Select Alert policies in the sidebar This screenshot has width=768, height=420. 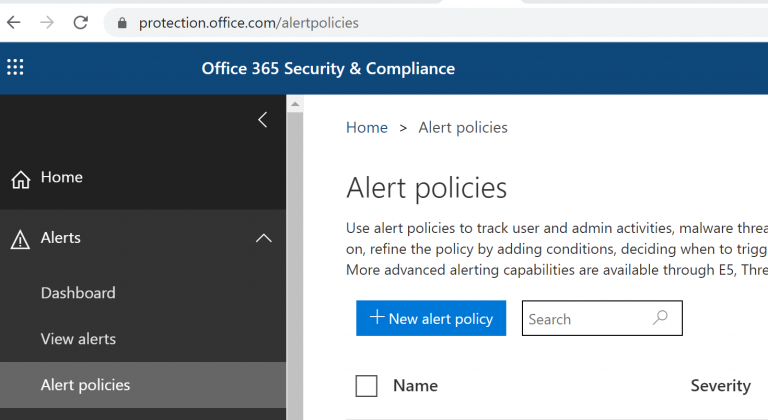point(143,385)
